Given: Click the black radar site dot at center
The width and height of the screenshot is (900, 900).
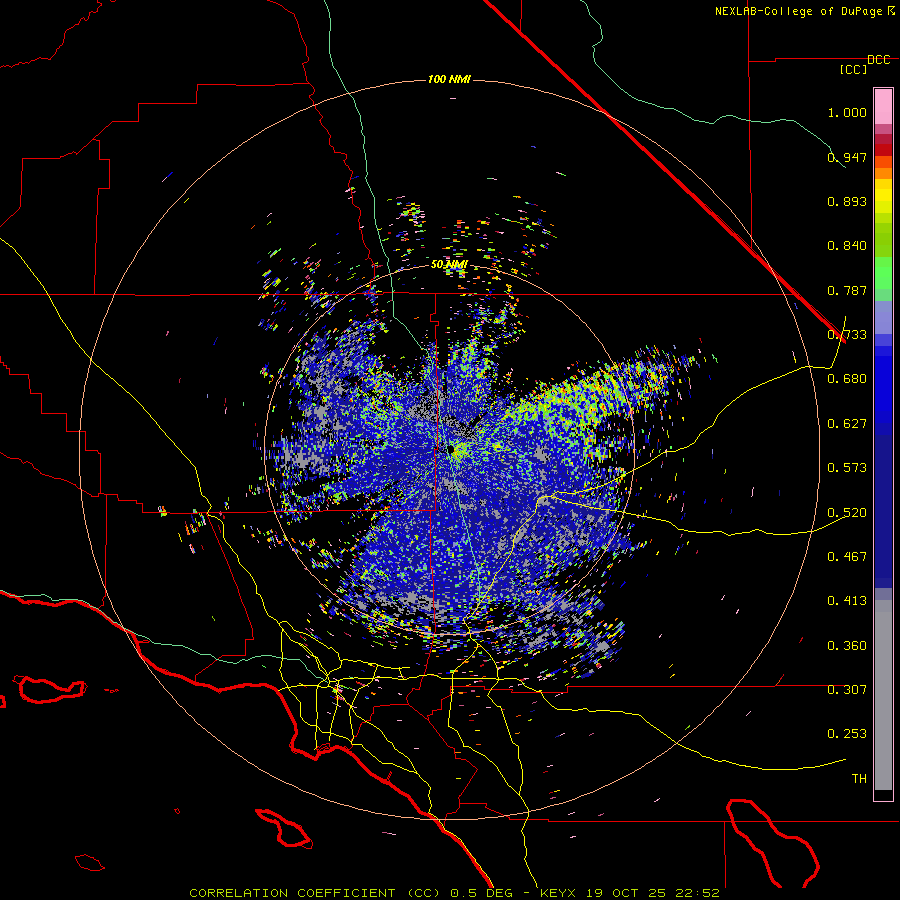Looking at the screenshot, I should [x=451, y=449].
